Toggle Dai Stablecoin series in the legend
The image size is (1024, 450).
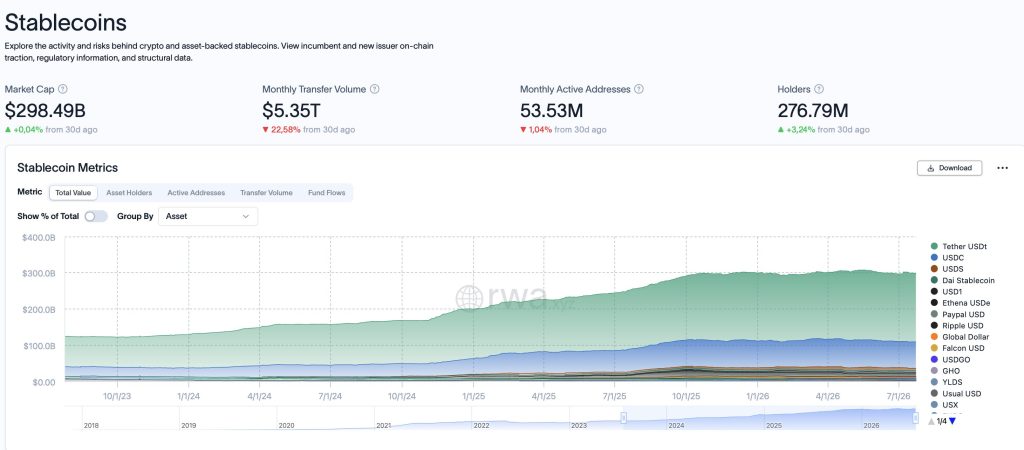click(x=963, y=280)
